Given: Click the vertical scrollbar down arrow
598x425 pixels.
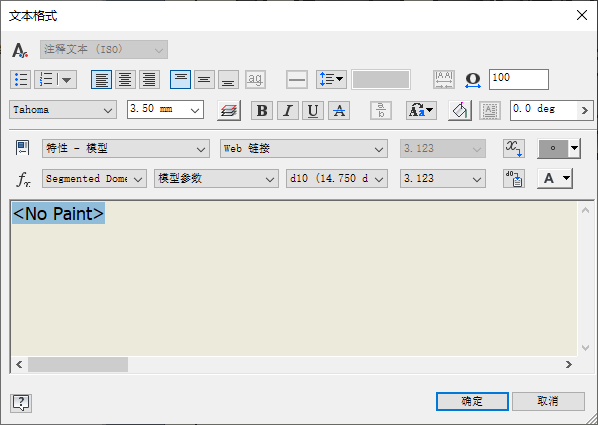Looking at the screenshot, I should point(586,348).
